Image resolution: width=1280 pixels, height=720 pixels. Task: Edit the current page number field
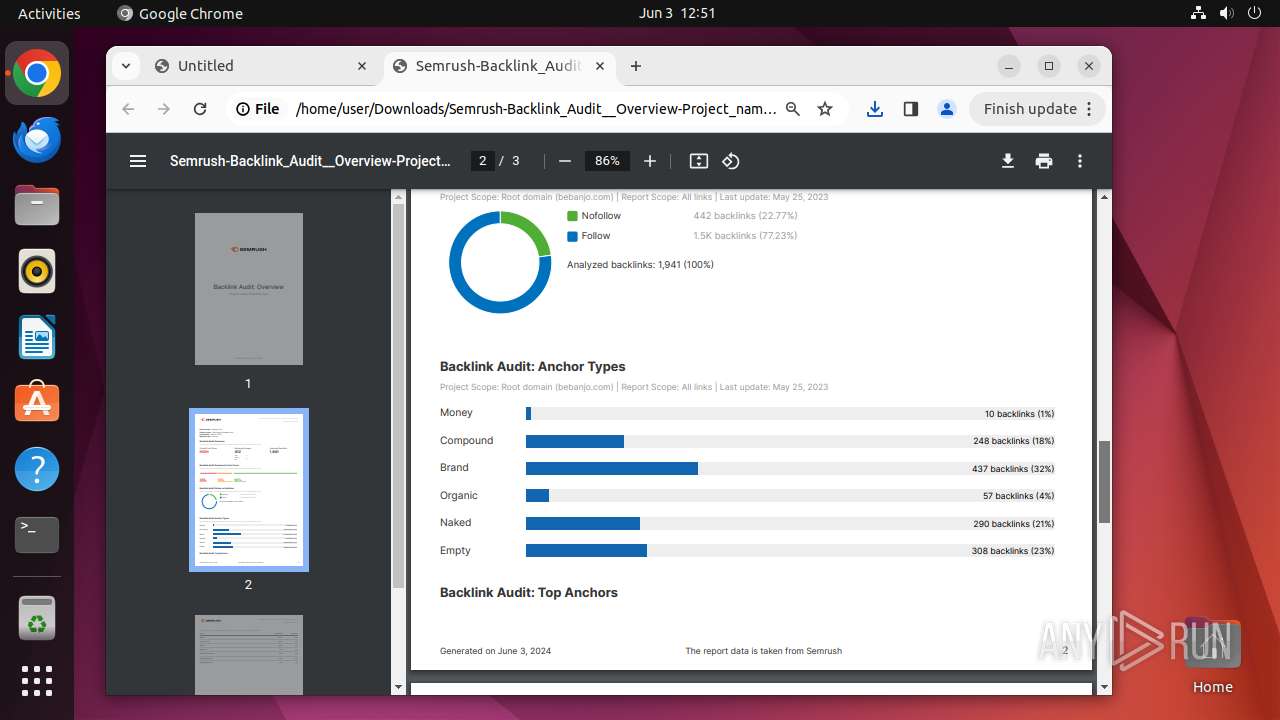pyautogui.click(x=483, y=161)
